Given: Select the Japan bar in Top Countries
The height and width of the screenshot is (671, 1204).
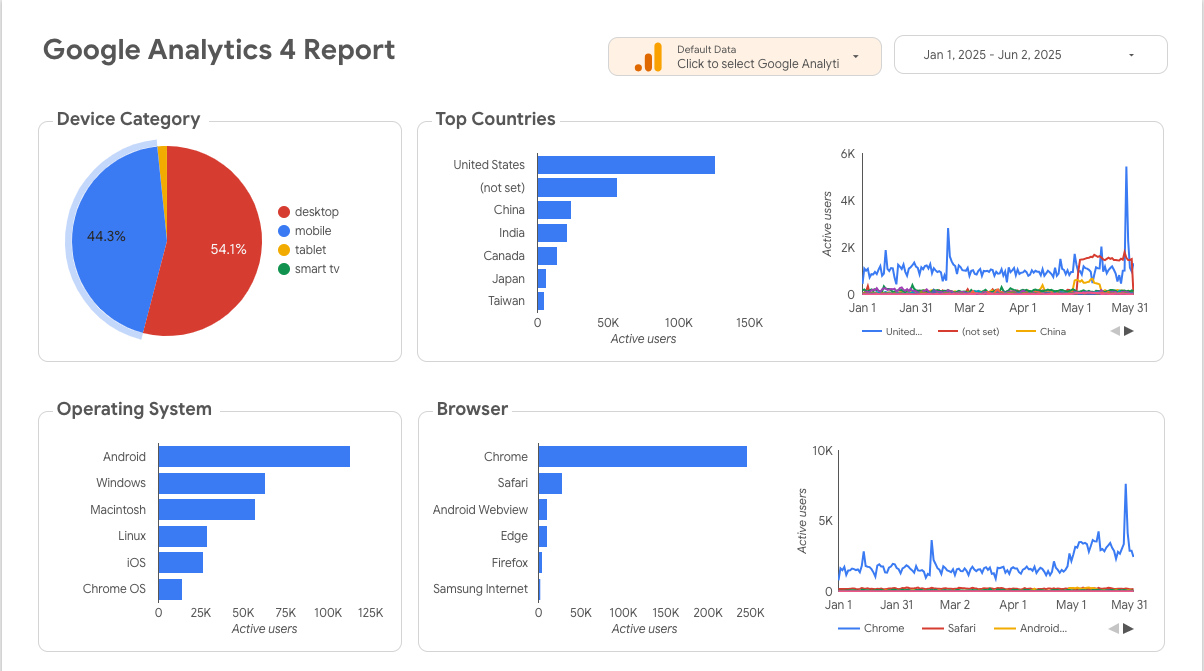Looking at the screenshot, I should (542, 279).
